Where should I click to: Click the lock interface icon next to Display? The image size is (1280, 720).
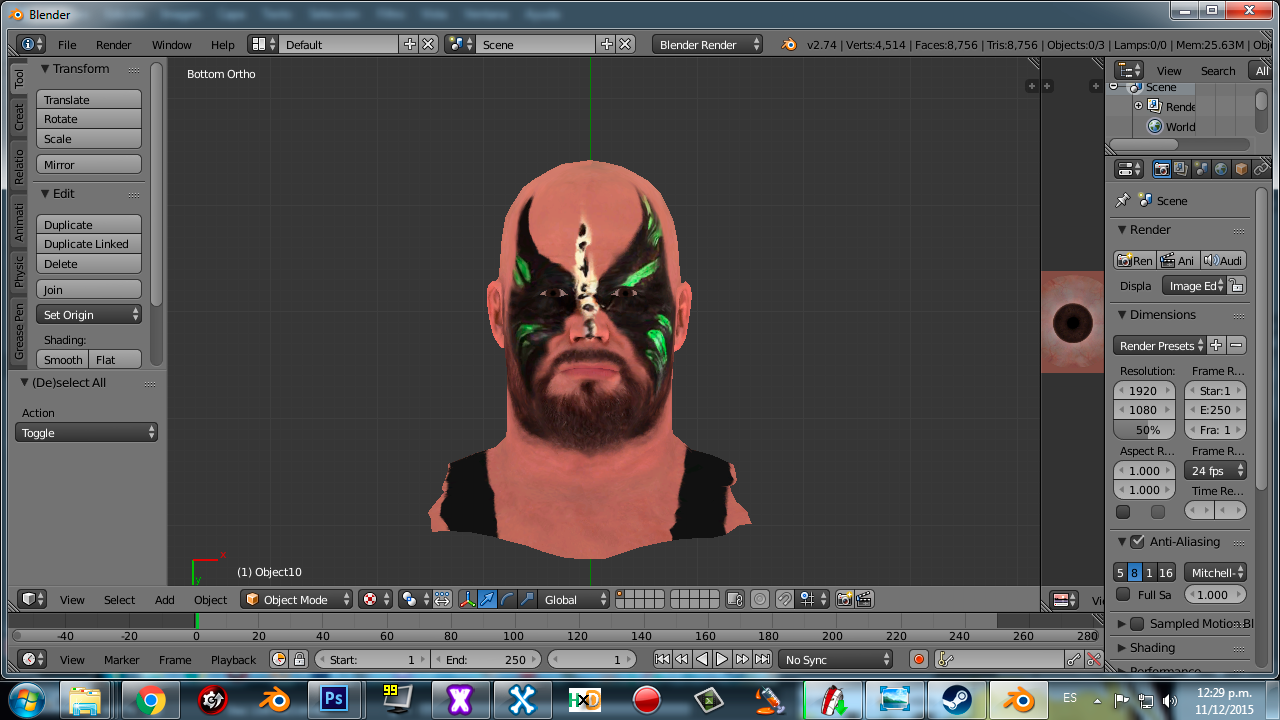pos(1237,286)
